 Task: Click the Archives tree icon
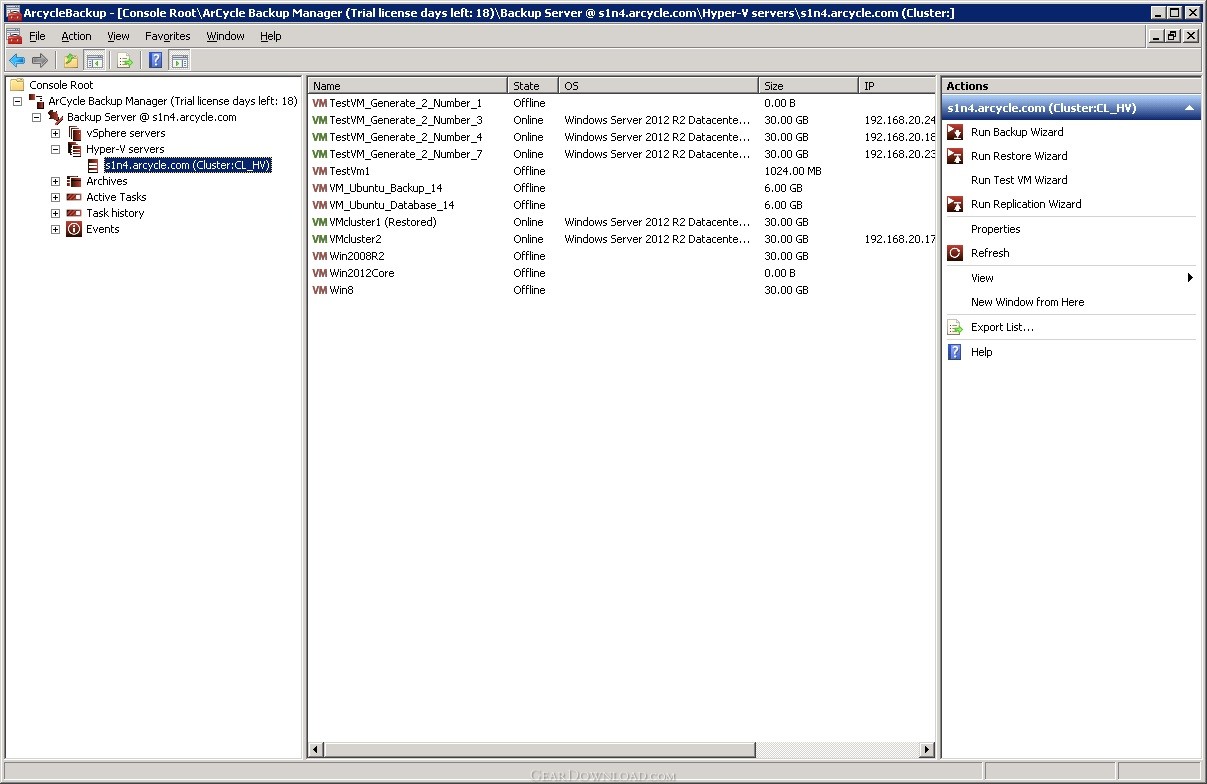tap(74, 181)
